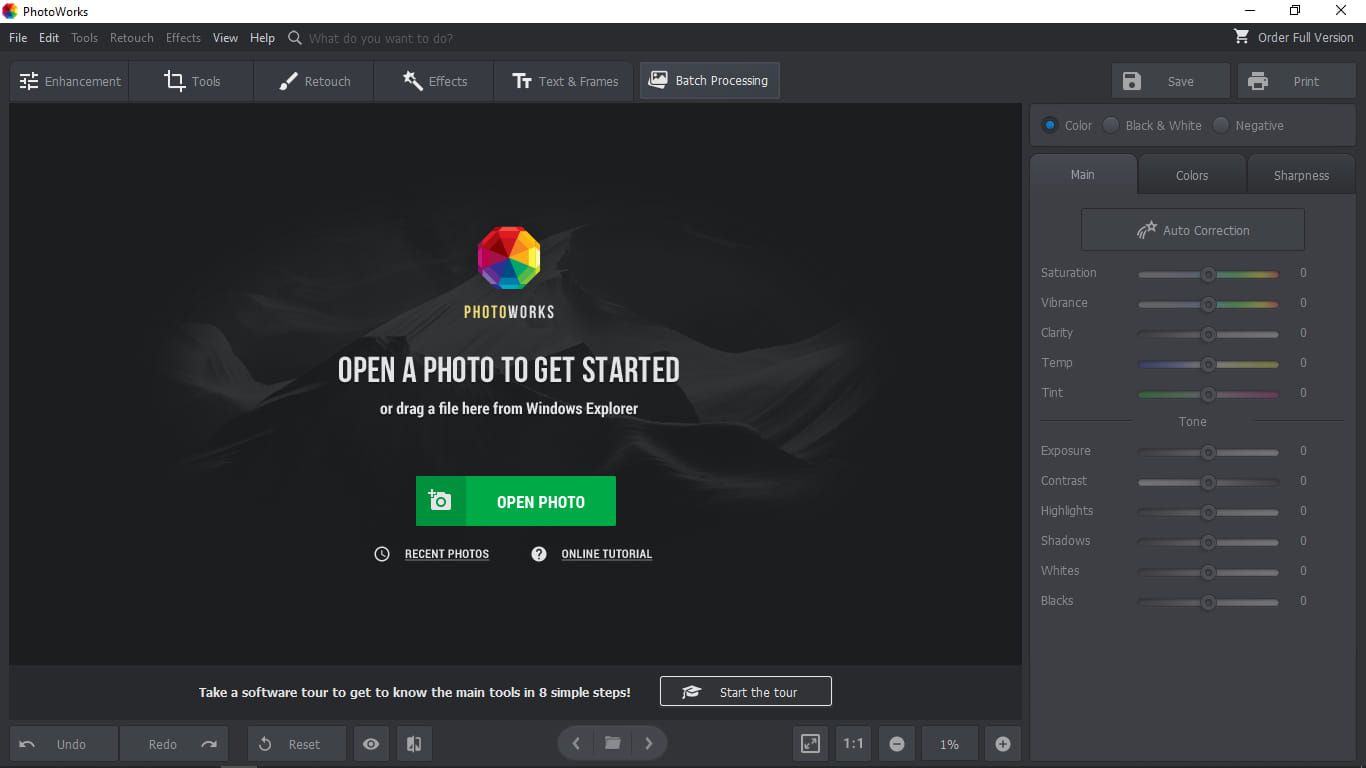This screenshot has height=768, width=1366.
Task: Open the Help menu
Action: [x=262, y=38]
